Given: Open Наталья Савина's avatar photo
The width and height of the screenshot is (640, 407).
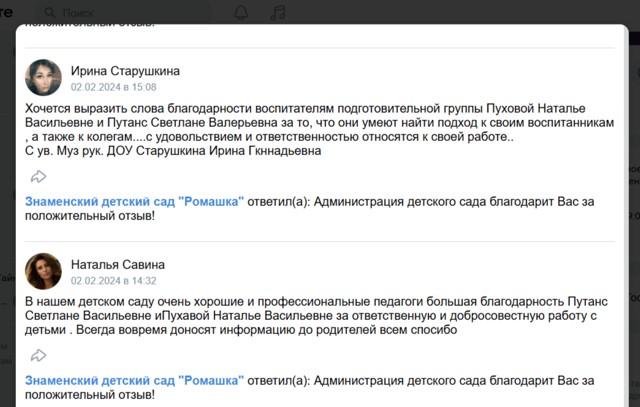Looking at the screenshot, I should [44, 271].
